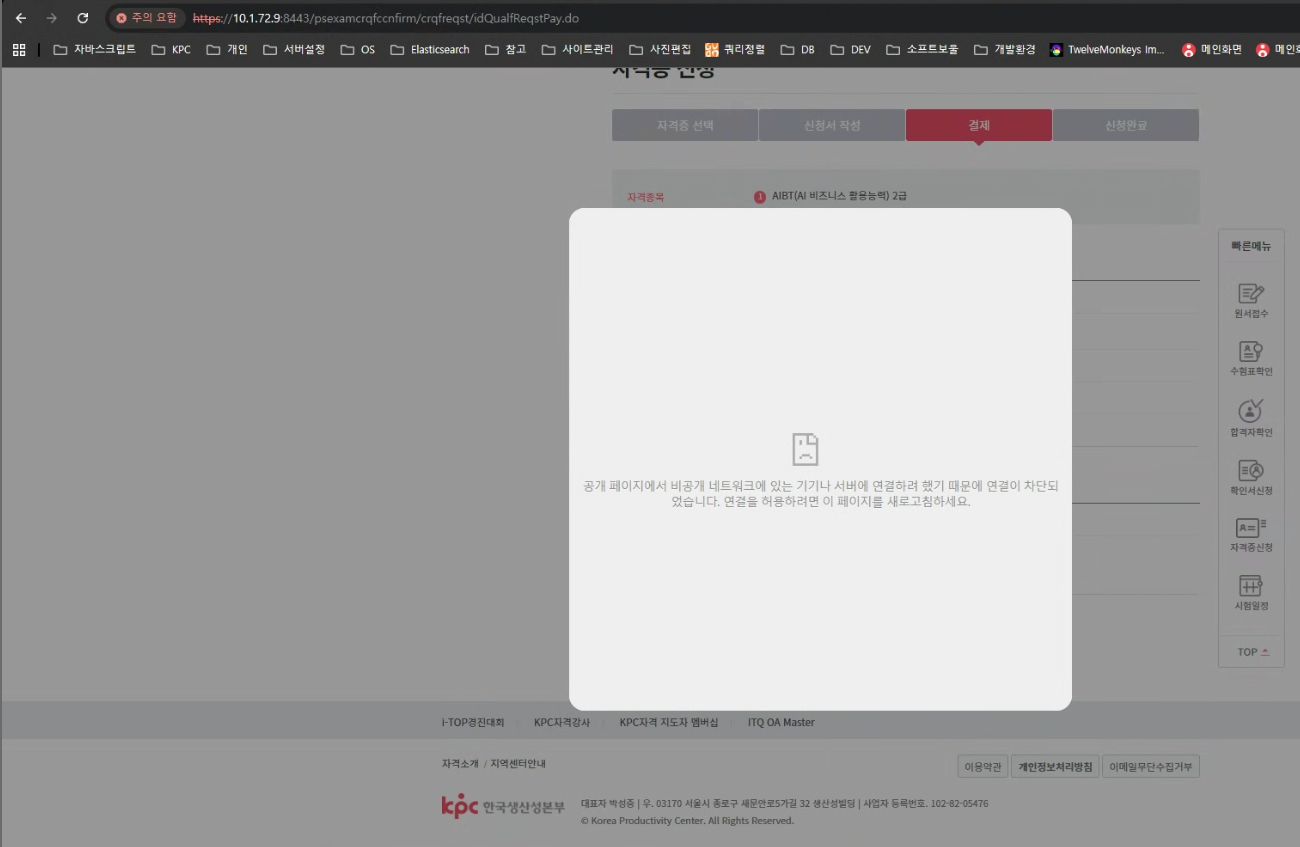Open the KPC bookmark folder
This screenshot has width=1300, height=847.
click(x=170, y=49)
